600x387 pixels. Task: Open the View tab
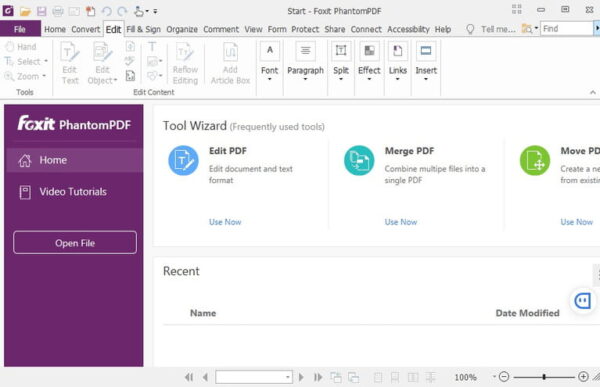[x=253, y=29]
